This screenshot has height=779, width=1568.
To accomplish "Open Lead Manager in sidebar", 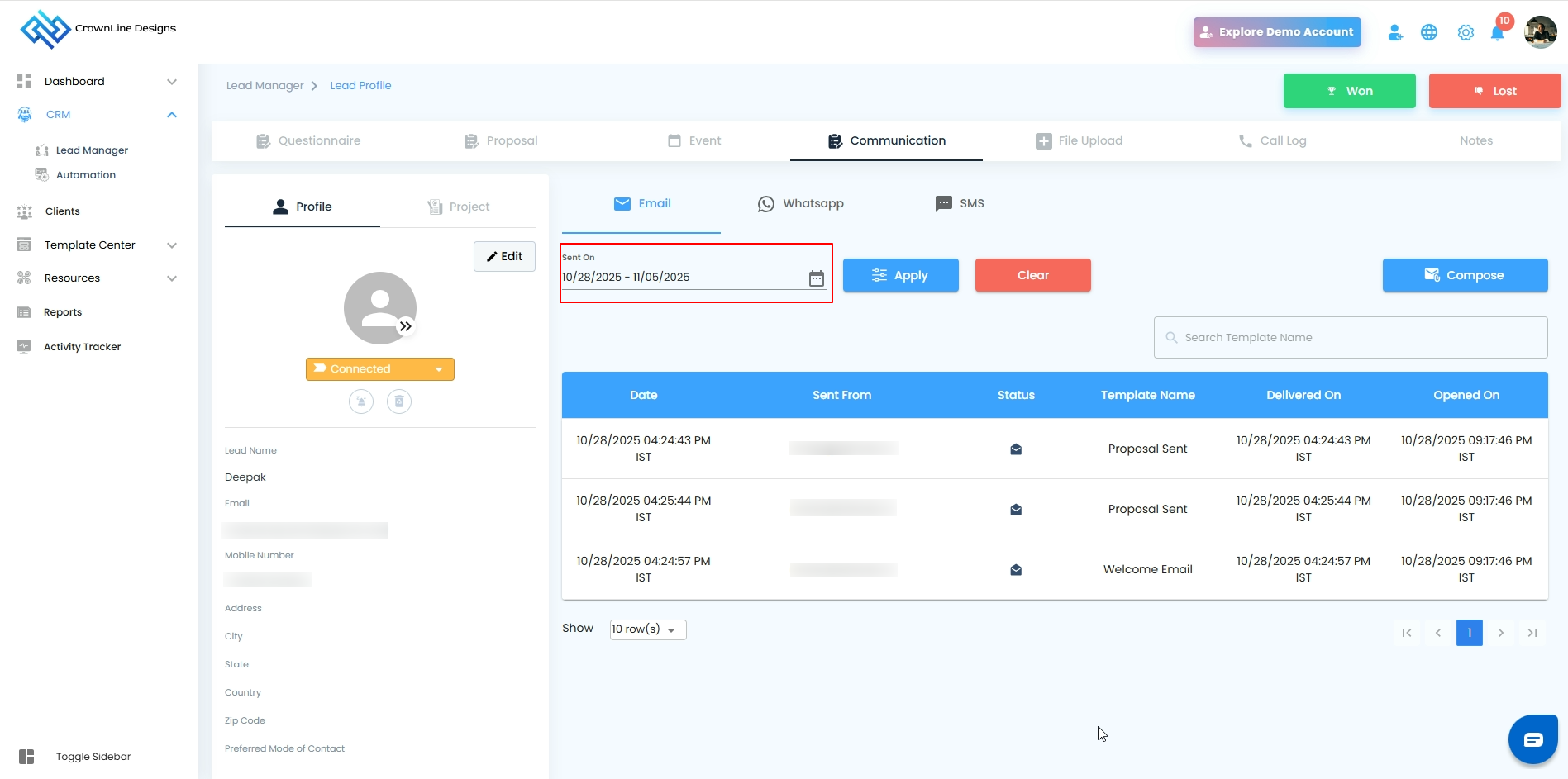I will (92, 150).
